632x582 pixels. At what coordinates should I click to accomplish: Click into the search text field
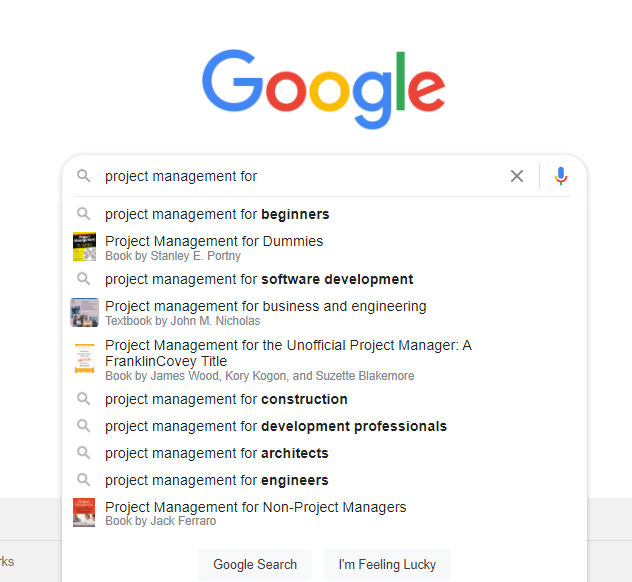[x=300, y=176]
